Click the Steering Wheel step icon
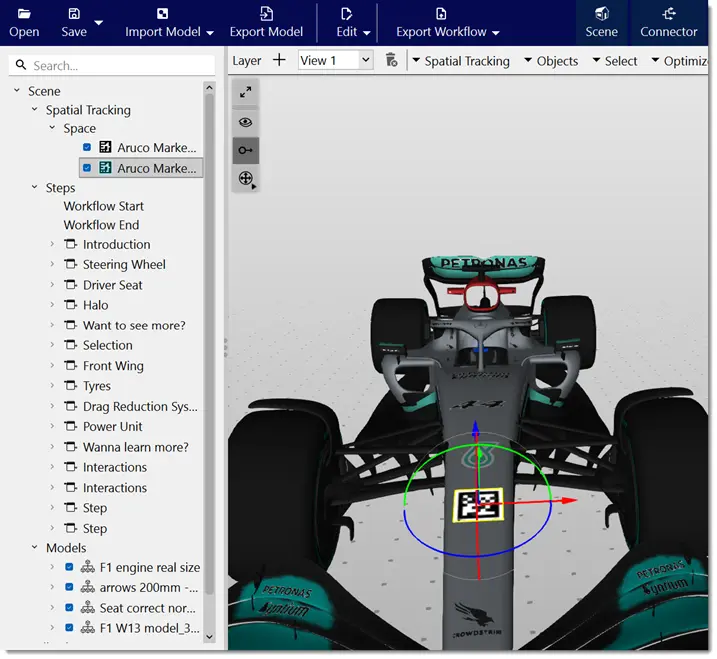 (70, 264)
